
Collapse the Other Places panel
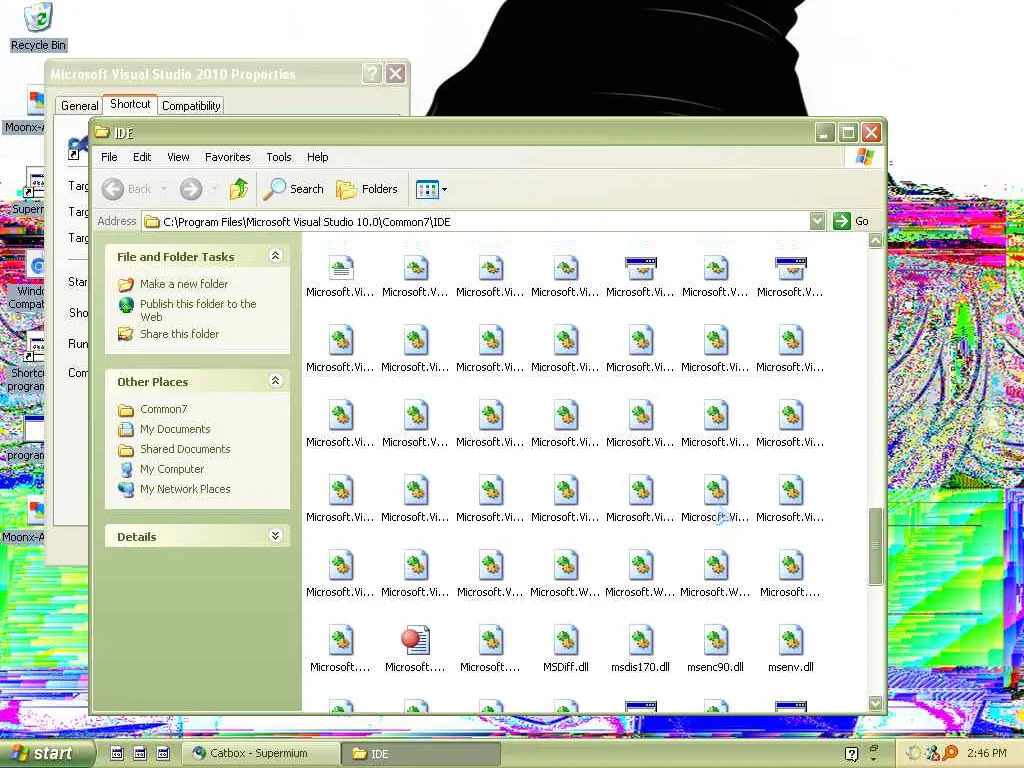[x=276, y=381]
